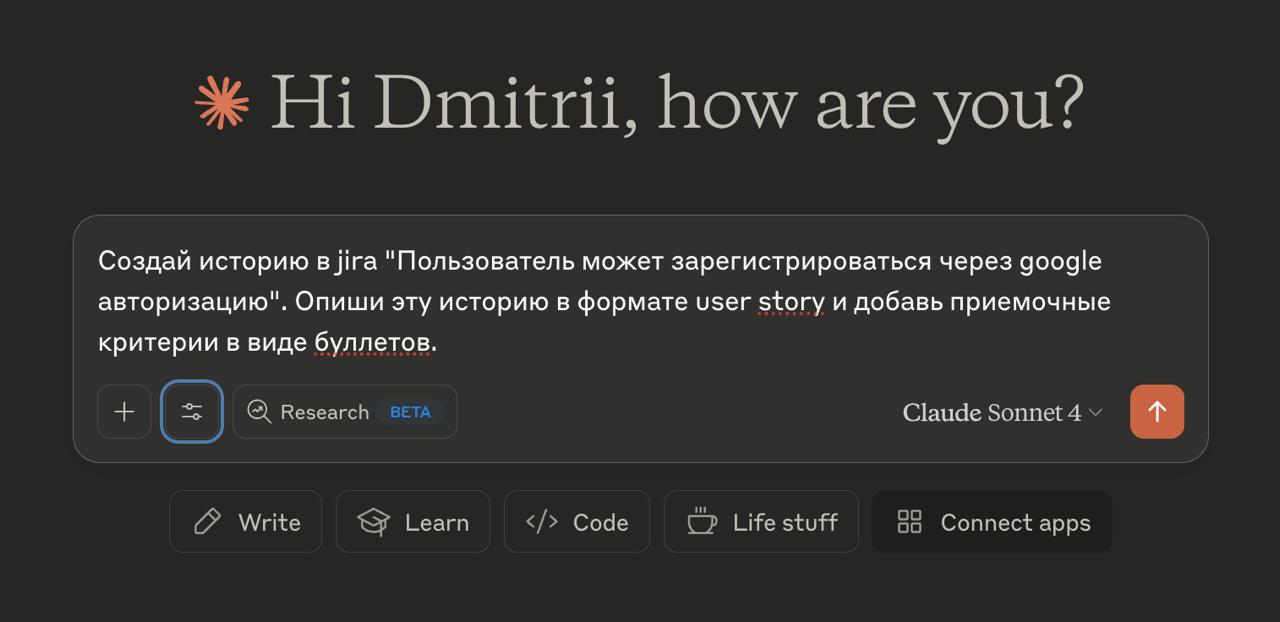Click the graduation cap icon beside Learn
Screen dimensions: 1280x622
(x=373, y=521)
